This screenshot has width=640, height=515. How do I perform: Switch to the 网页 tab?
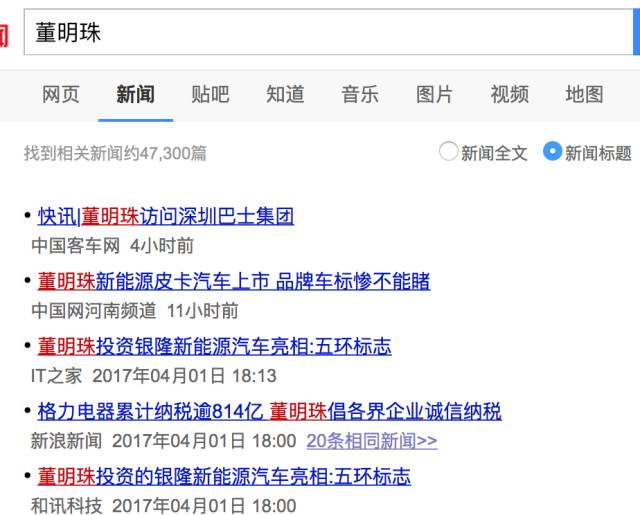coord(61,94)
